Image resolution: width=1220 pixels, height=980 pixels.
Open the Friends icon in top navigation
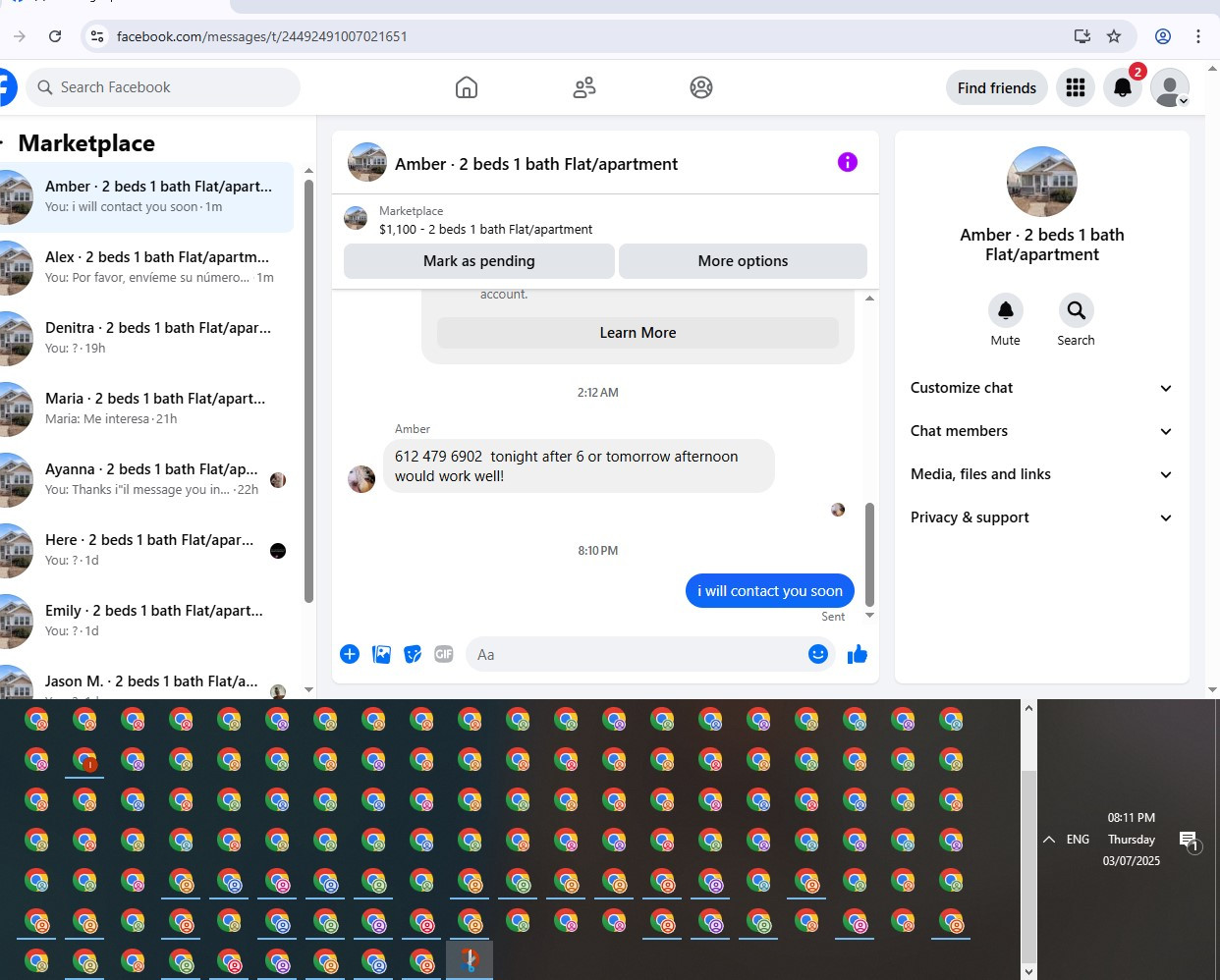584,87
